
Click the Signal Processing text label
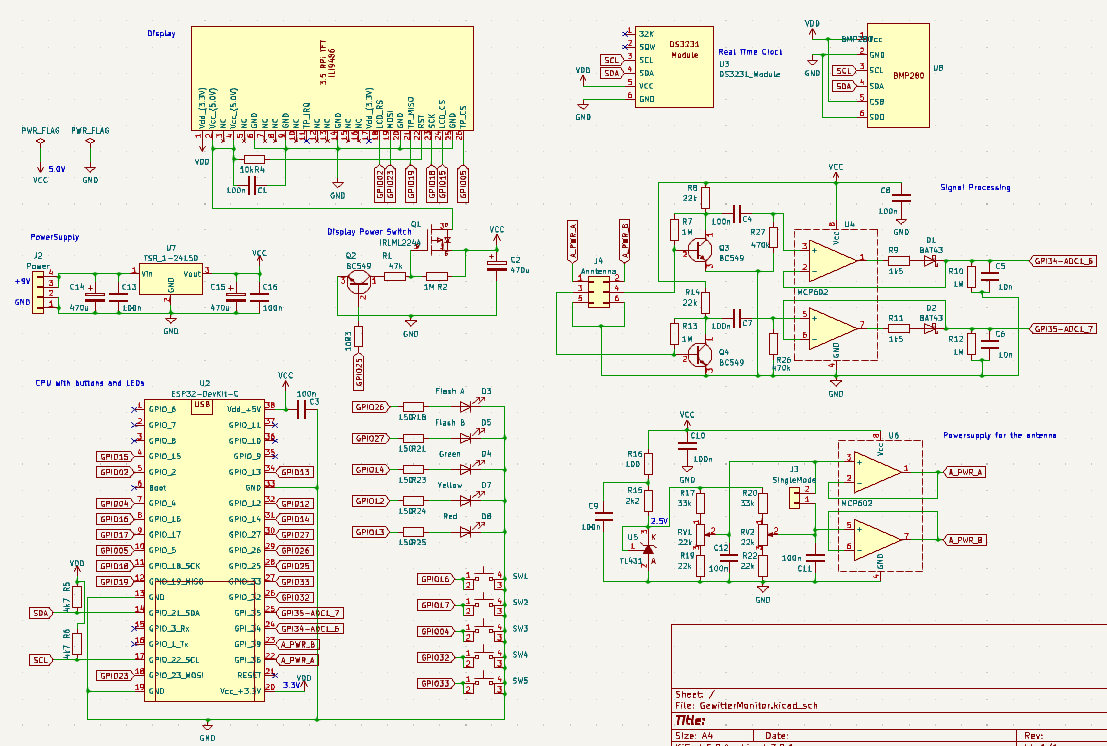(x=975, y=187)
